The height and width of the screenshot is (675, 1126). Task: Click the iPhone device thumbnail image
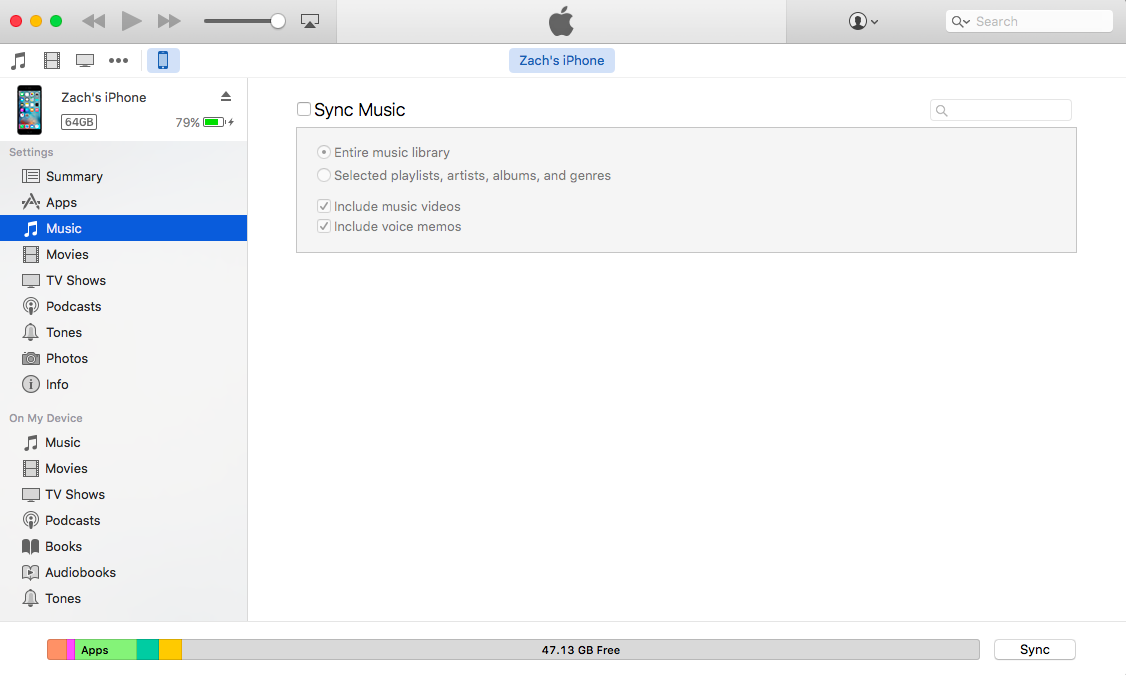coord(29,110)
